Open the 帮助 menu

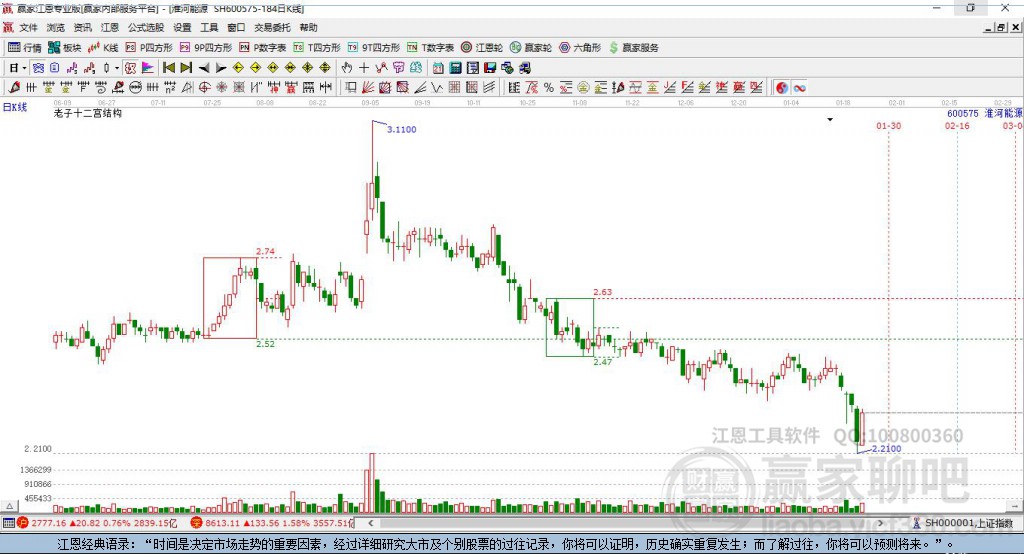point(308,27)
